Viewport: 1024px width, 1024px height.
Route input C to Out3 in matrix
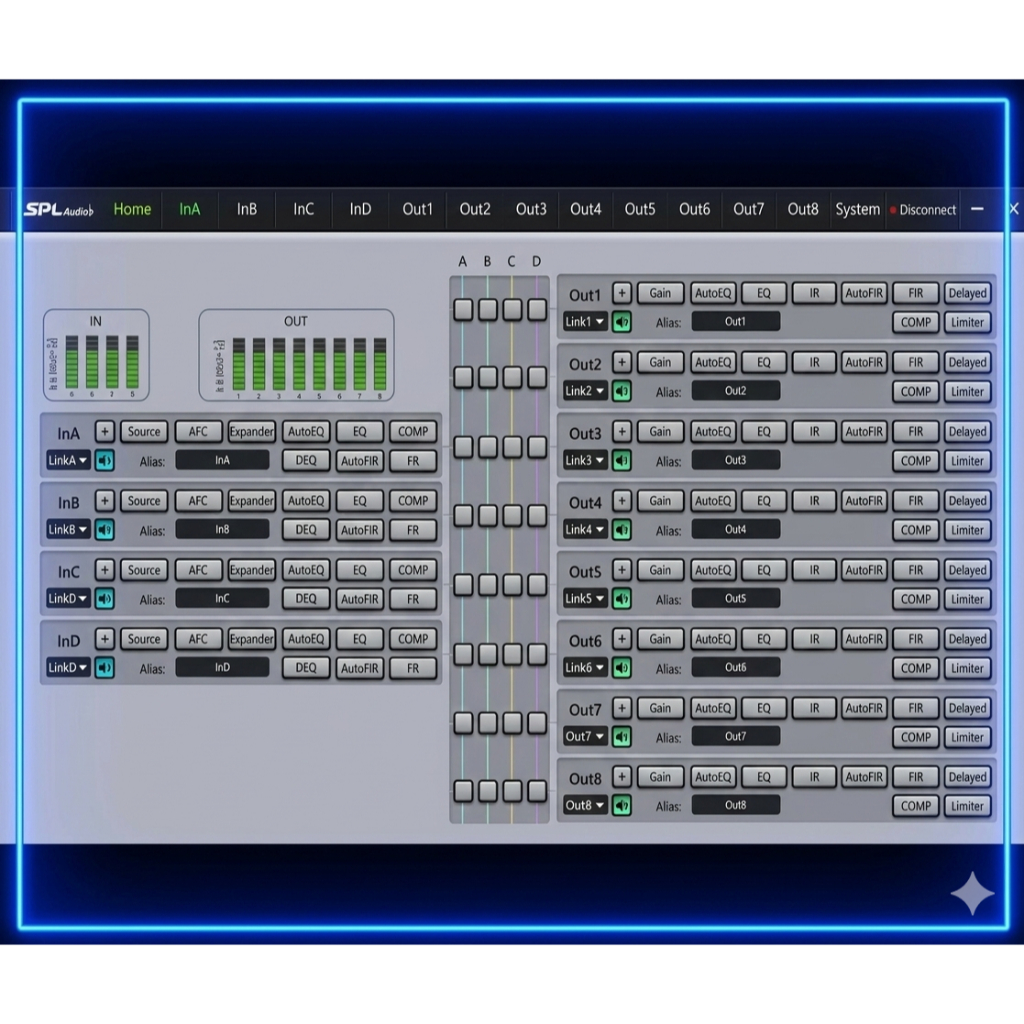click(x=513, y=447)
